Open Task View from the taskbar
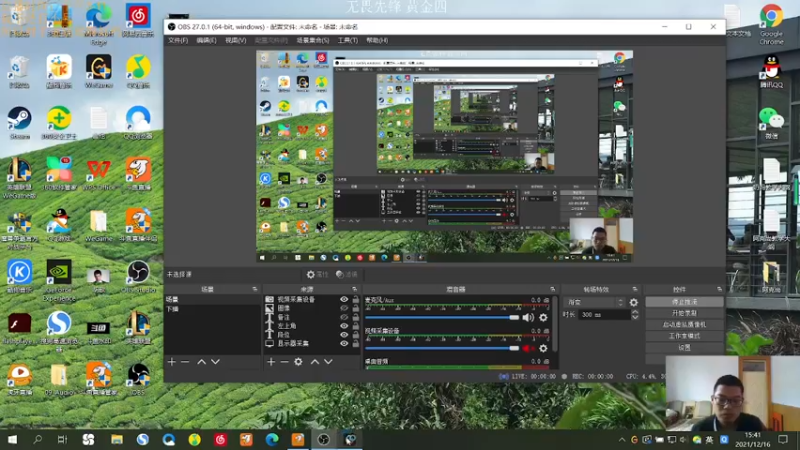Image resolution: width=800 pixels, height=450 pixels. click(x=62, y=439)
